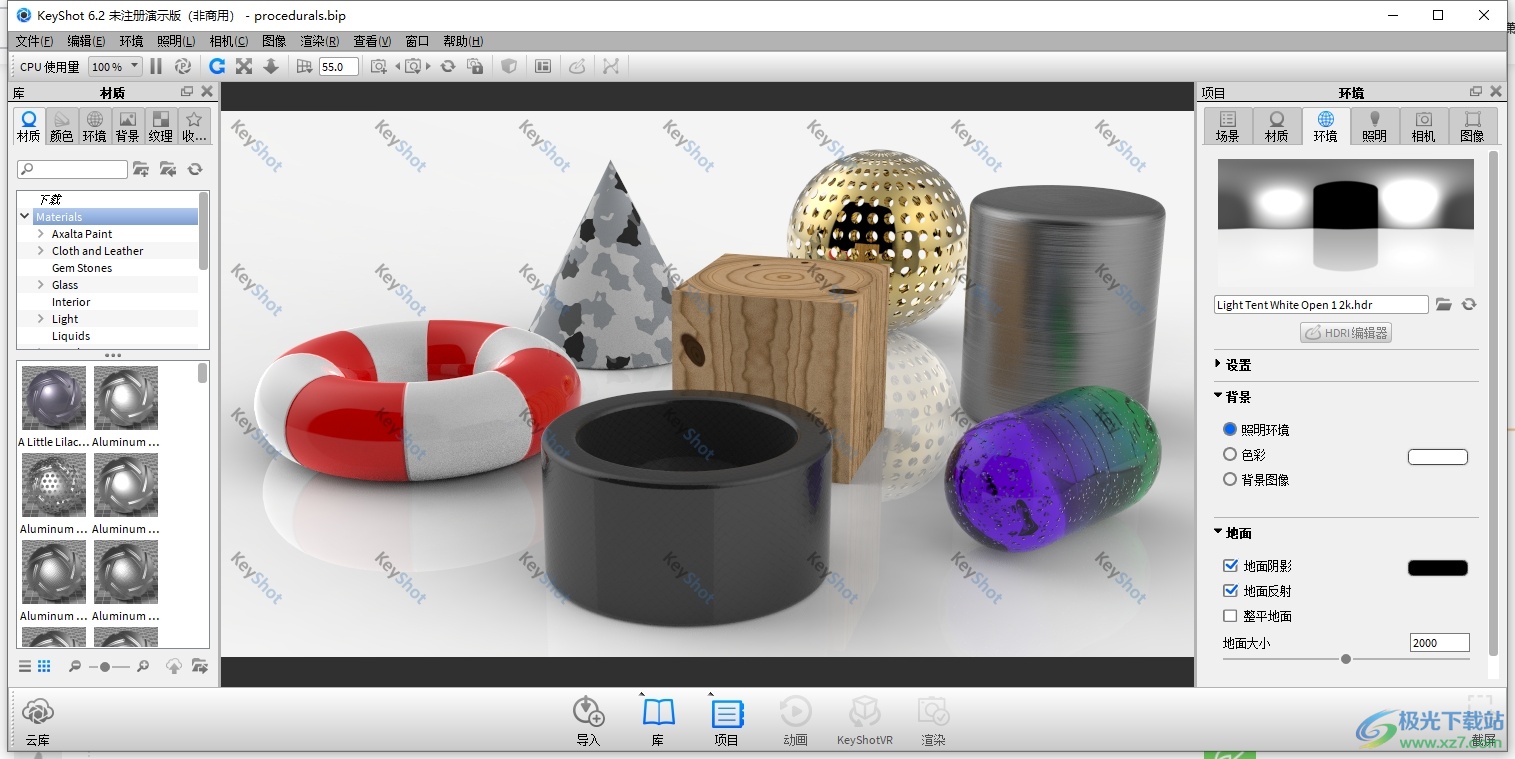Switch to project 相机 tab
Viewport: 1515px width, 759px height.
[1423, 127]
